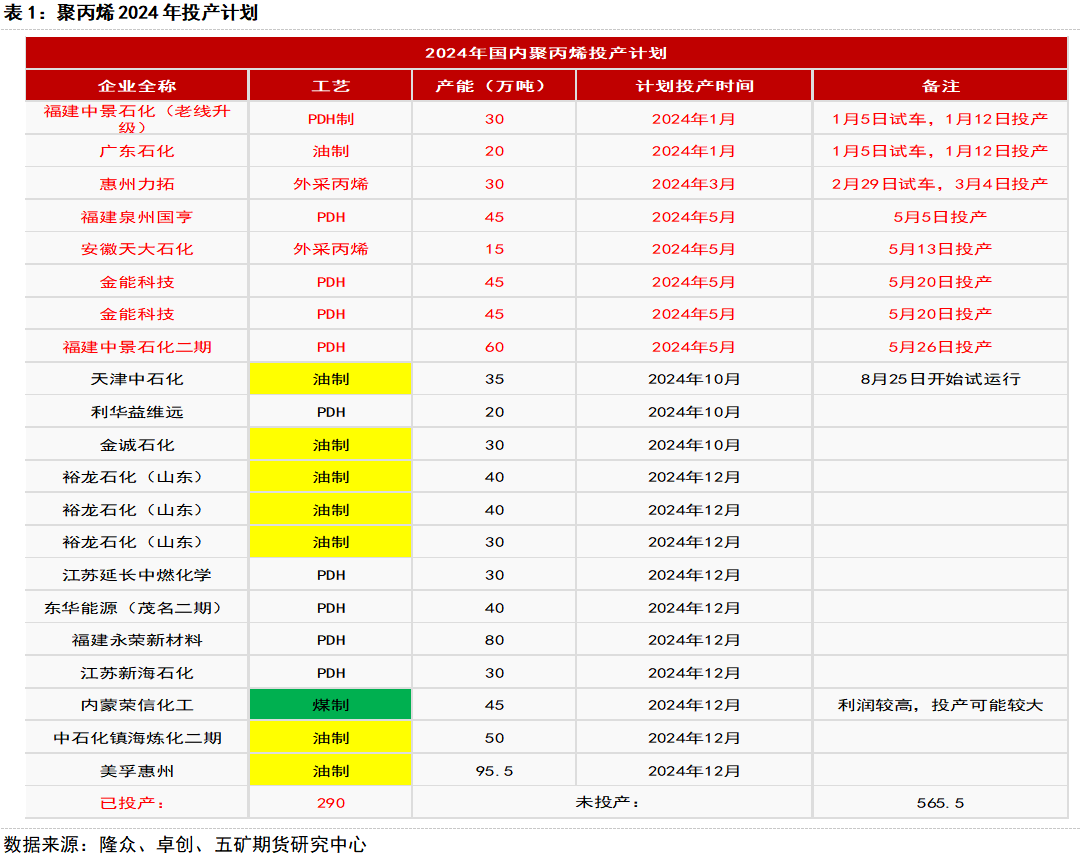
Task: Click the 江苏延长中燃化学 company cell
Action: (136, 575)
